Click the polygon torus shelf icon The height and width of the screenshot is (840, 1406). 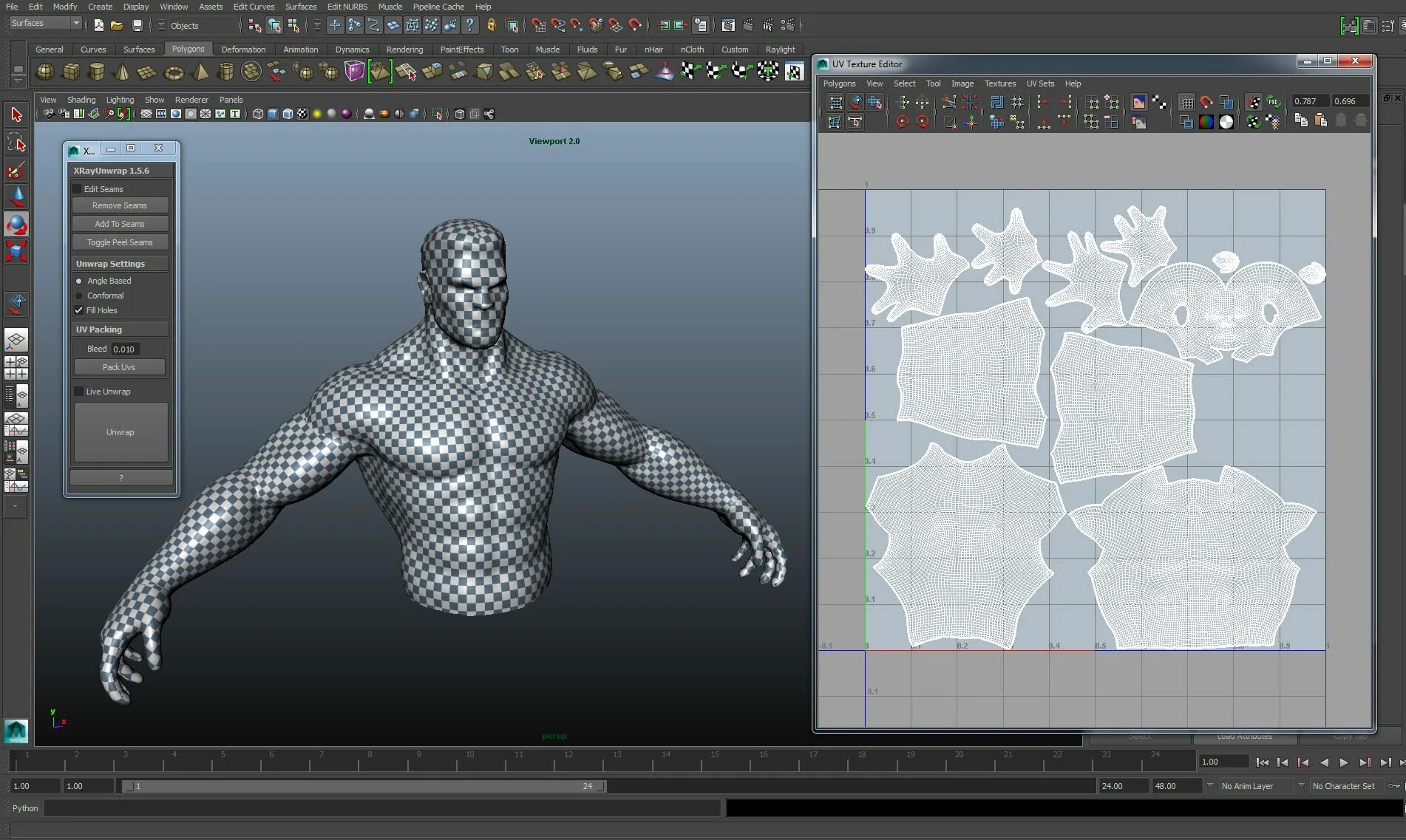tap(174, 72)
